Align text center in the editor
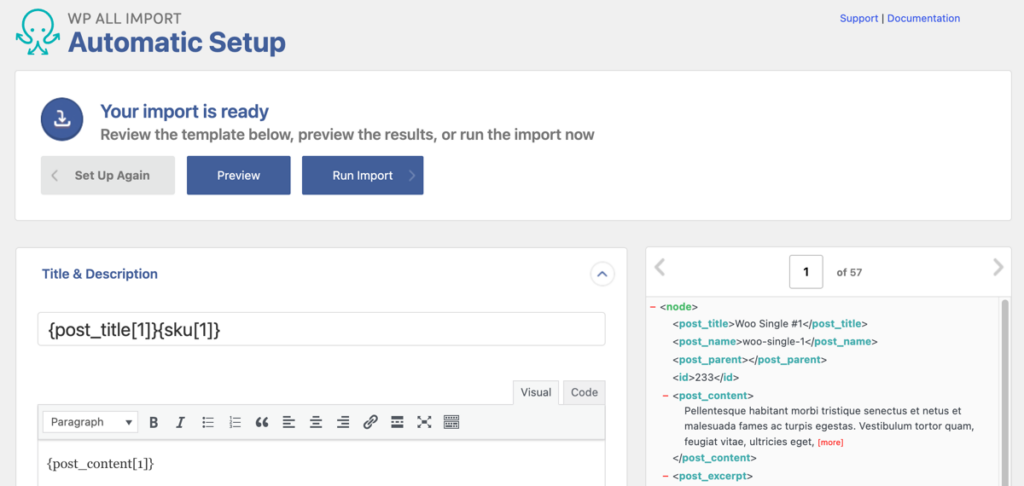The image size is (1024, 486). [x=316, y=423]
